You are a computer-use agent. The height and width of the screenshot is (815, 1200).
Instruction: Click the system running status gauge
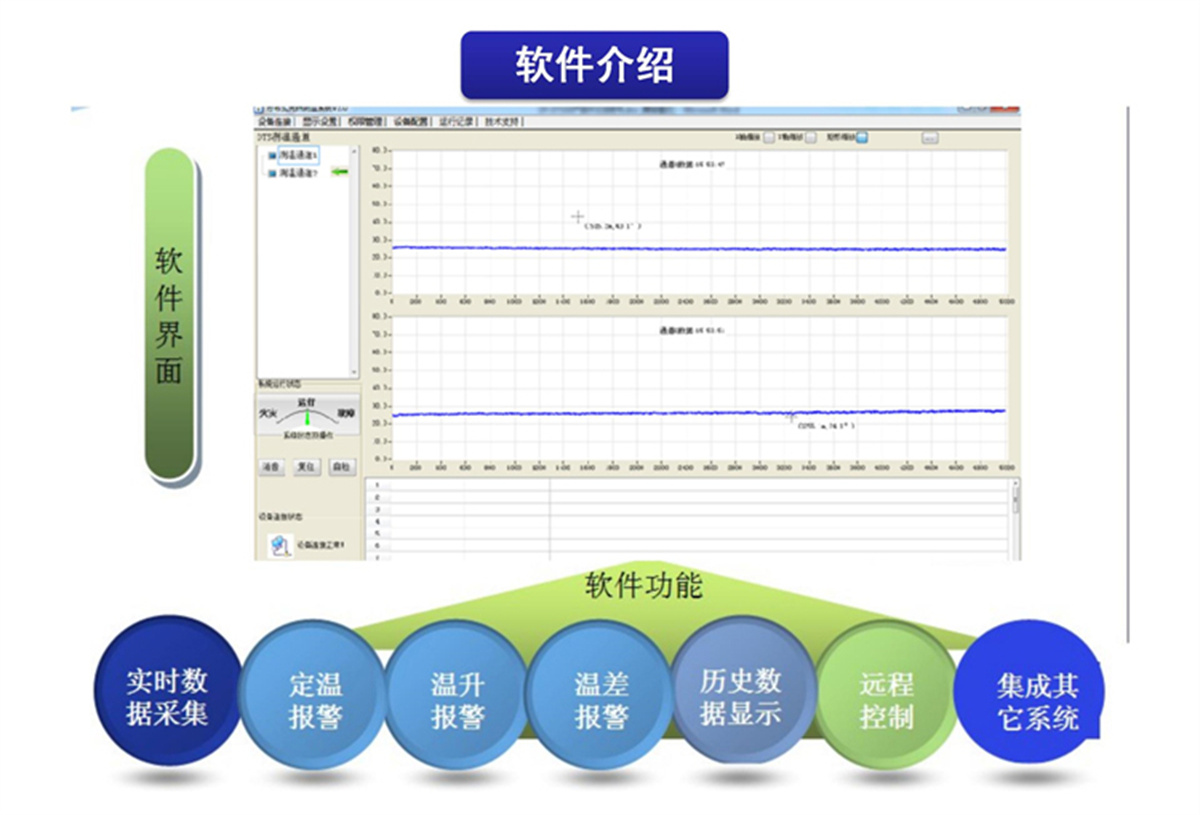pyautogui.click(x=307, y=415)
